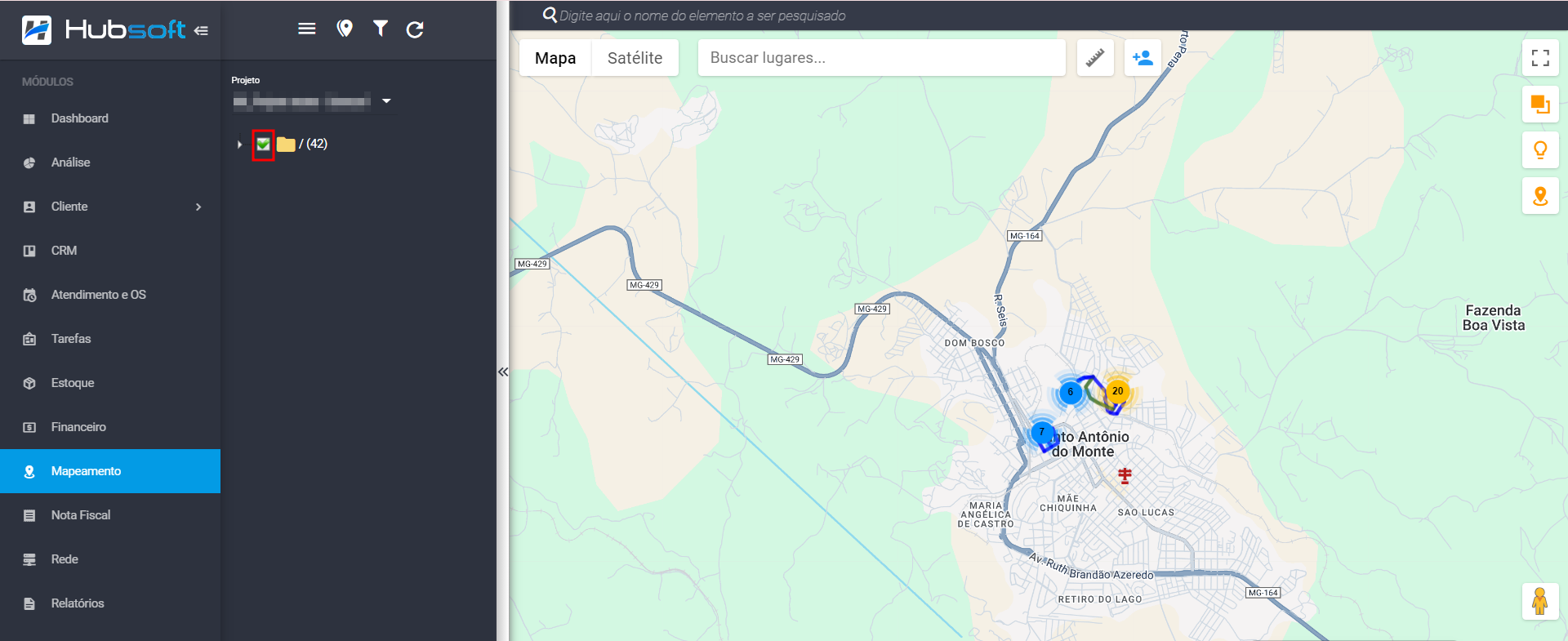Switch map view to Mapa
The height and width of the screenshot is (641, 1568).
click(x=555, y=58)
